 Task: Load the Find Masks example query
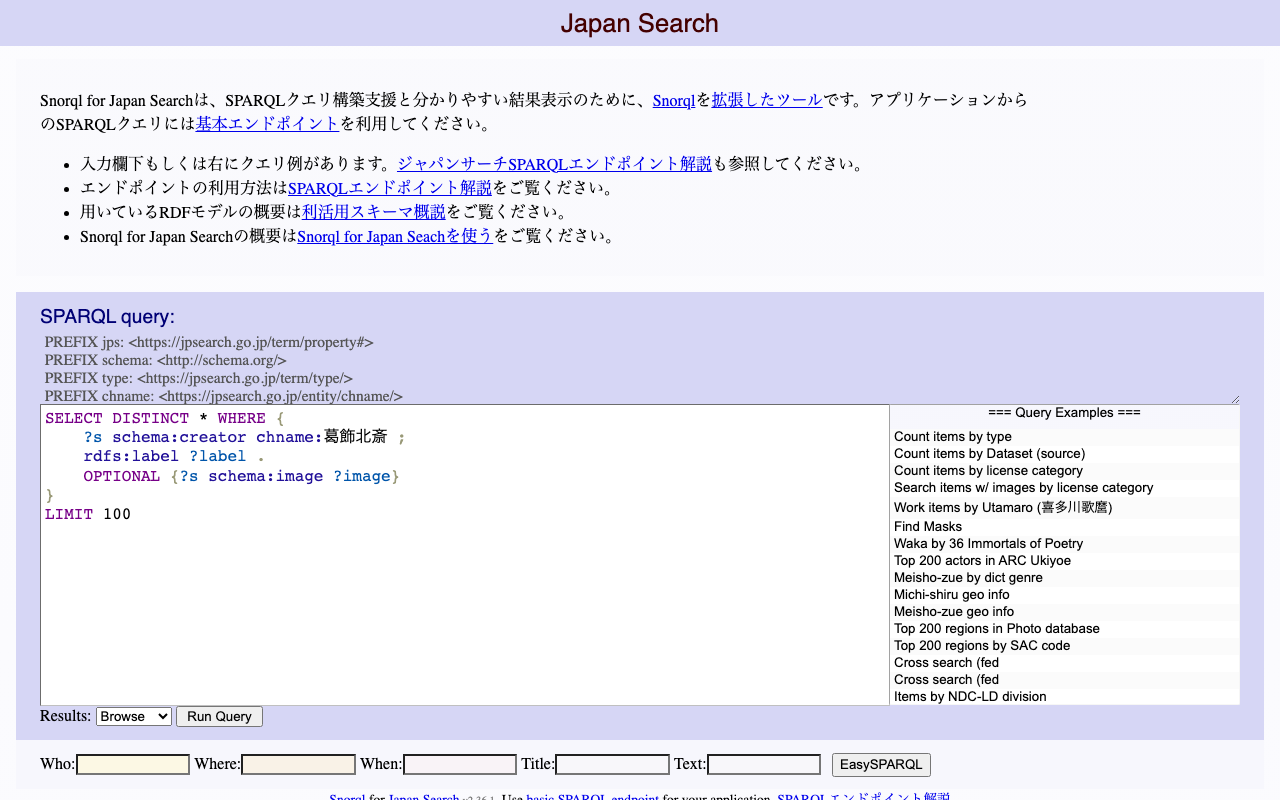tap(928, 526)
